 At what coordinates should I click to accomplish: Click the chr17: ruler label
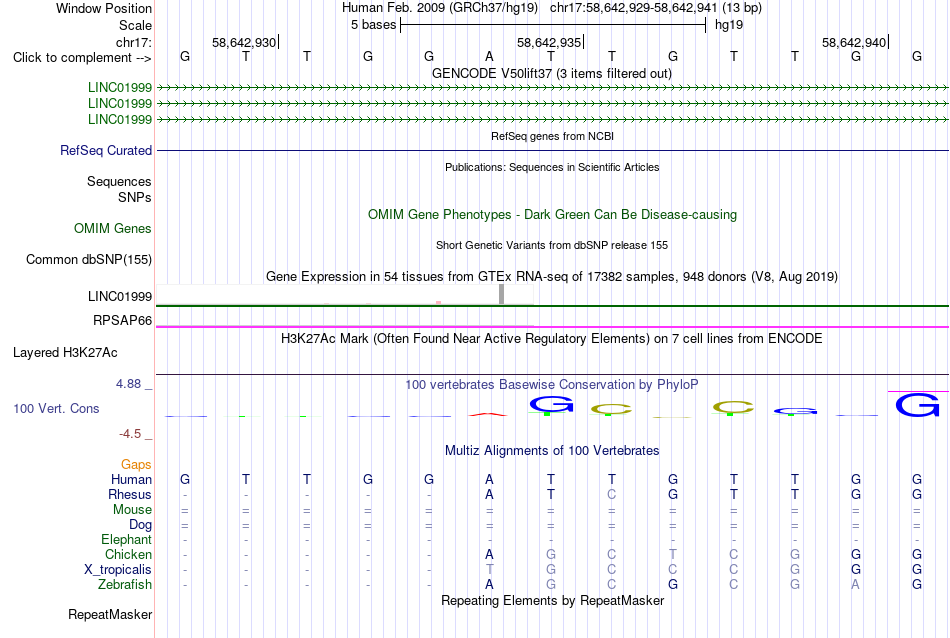click(x=134, y=42)
